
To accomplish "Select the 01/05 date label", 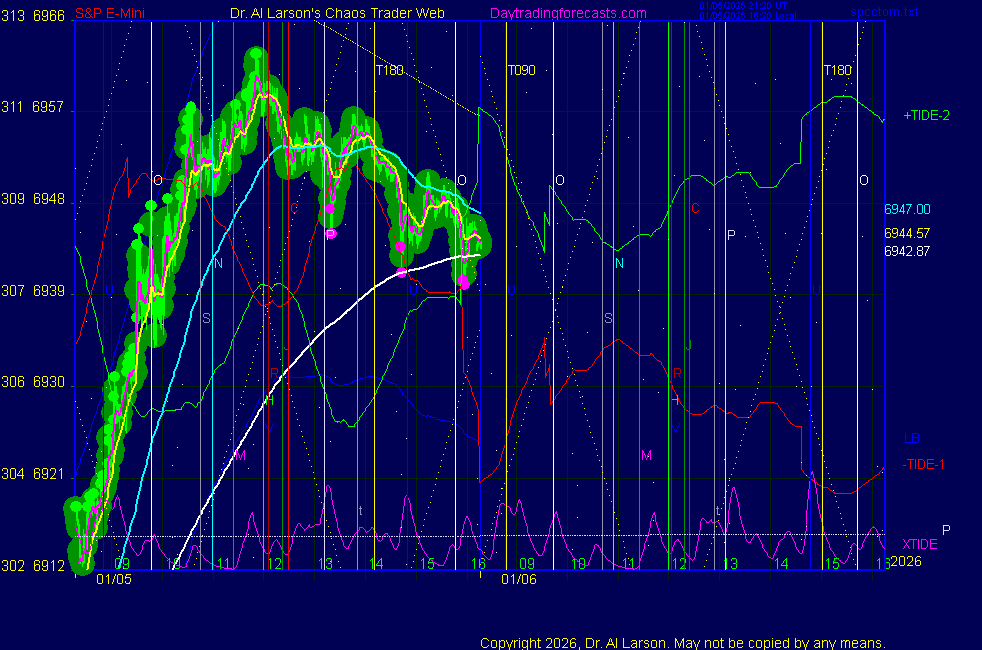I will pyautogui.click(x=113, y=579).
